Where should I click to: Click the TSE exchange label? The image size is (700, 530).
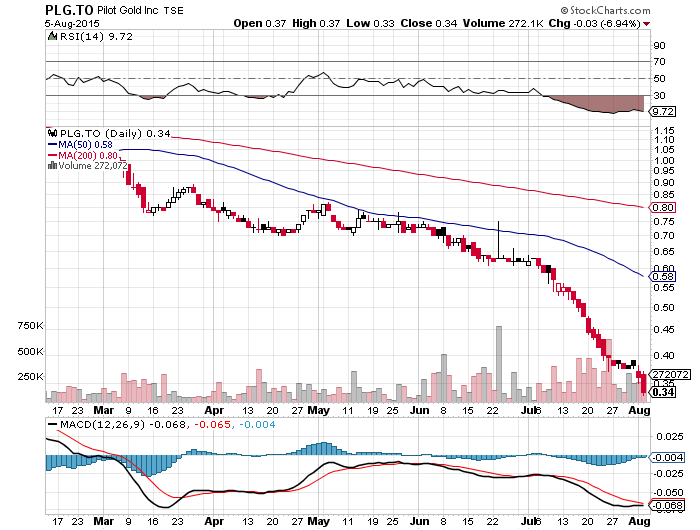(x=173, y=11)
